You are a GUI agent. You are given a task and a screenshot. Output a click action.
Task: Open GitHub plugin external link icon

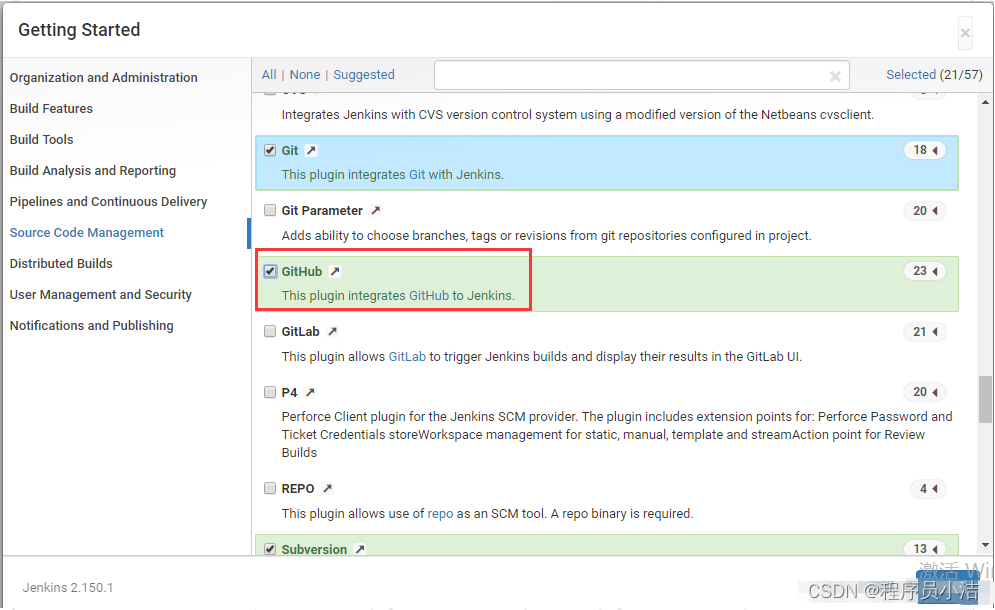[x=335, y=271]
